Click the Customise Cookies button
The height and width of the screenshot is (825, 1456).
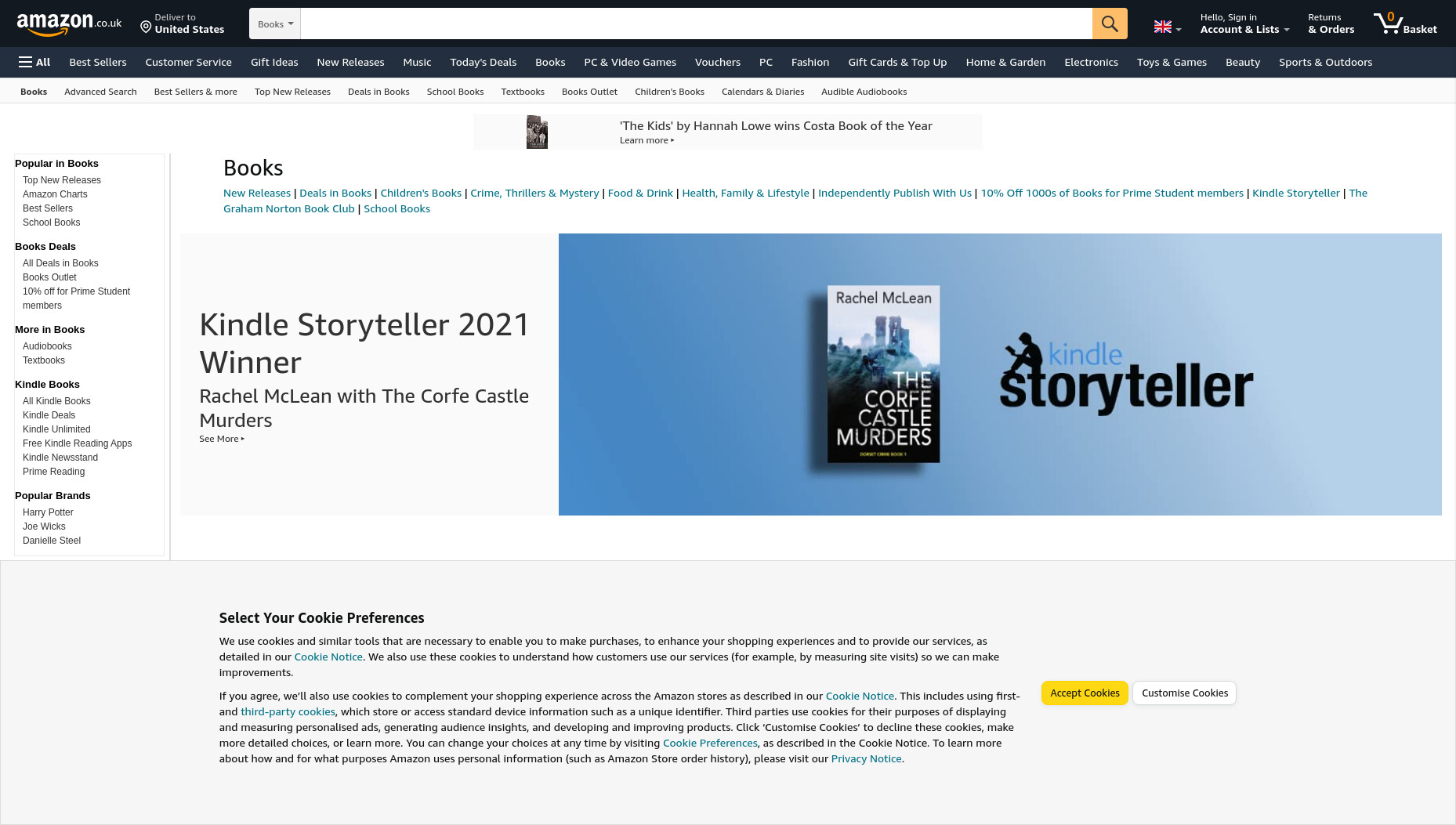[1184, 693]
